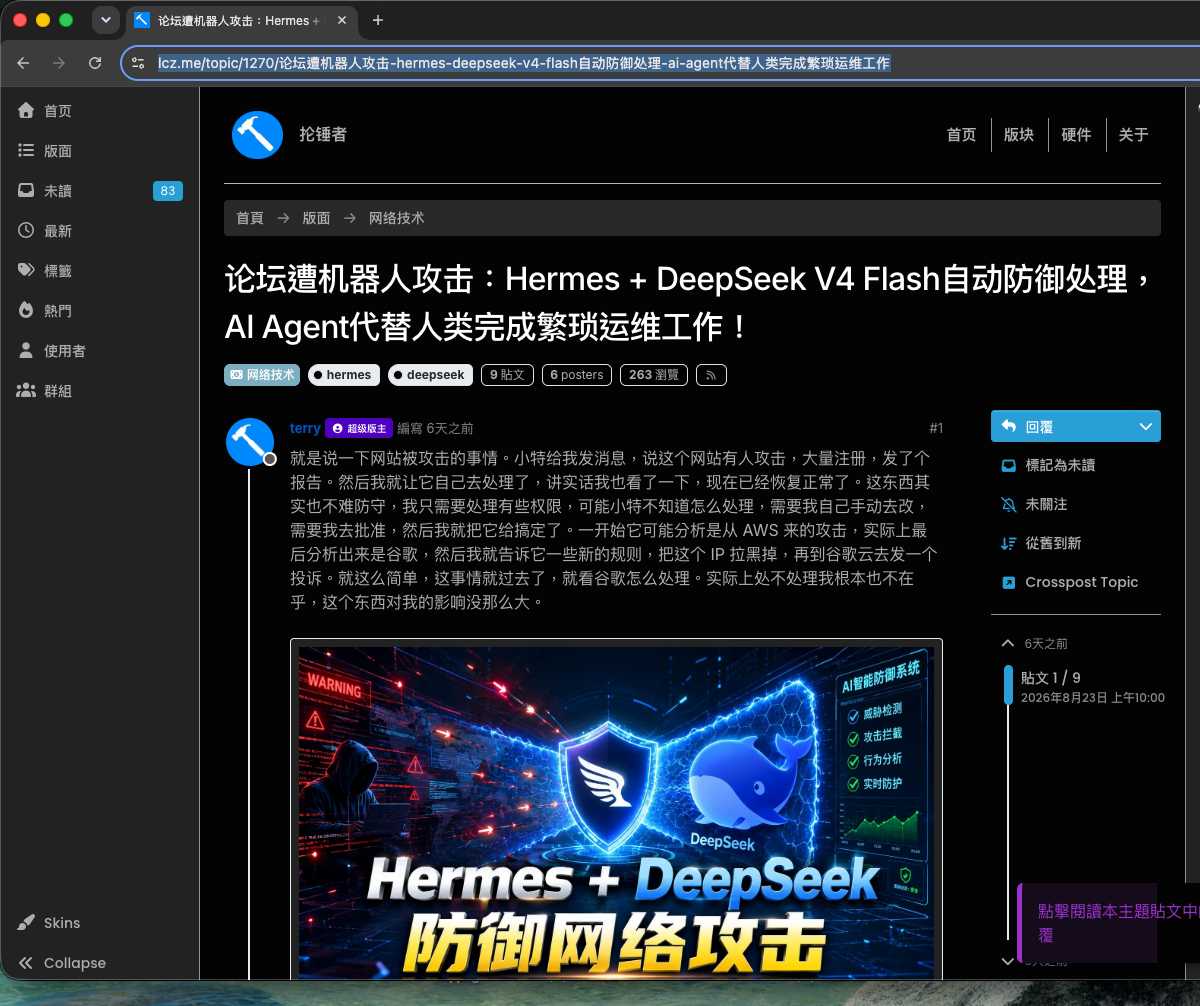Click the 83 unread count badge
This screenshot has width=1200, height=1006.
(x=167, y=191)
